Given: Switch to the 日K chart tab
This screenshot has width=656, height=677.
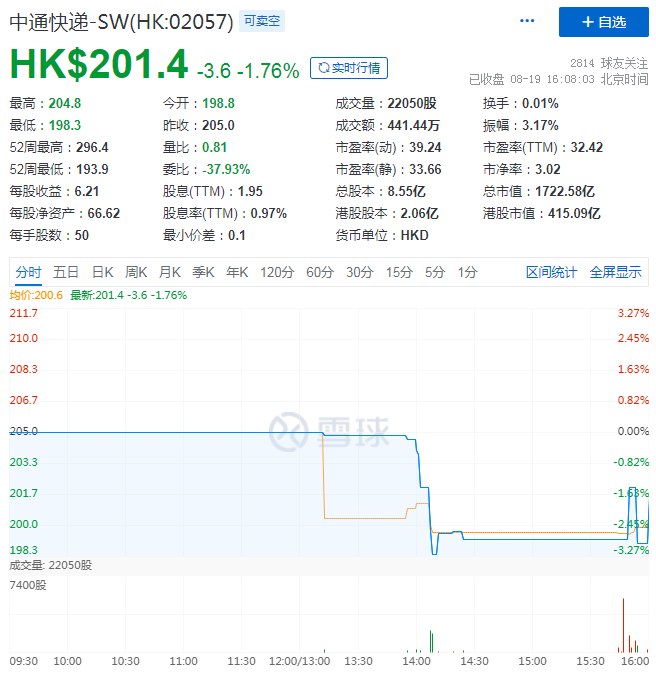Looking at the screenshot, I should 103,272.
